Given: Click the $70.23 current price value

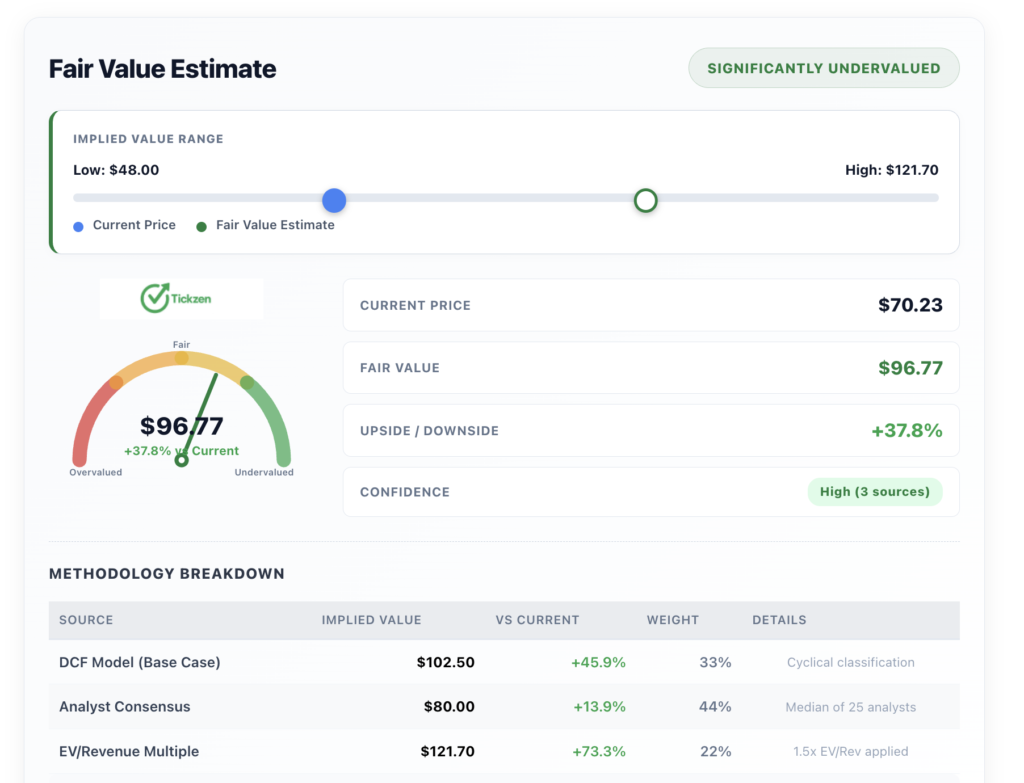Looking at the screenshot, I should 910,305.
